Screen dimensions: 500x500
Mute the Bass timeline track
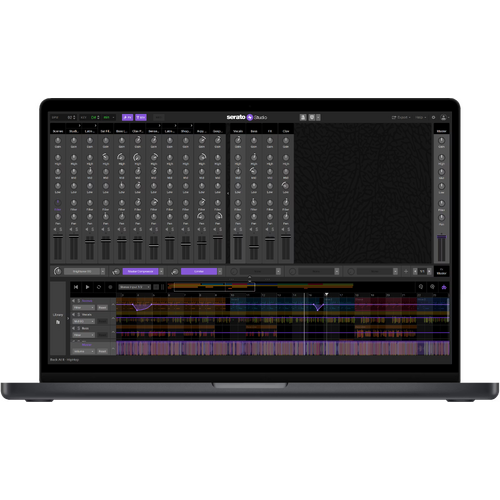point(74,328)
